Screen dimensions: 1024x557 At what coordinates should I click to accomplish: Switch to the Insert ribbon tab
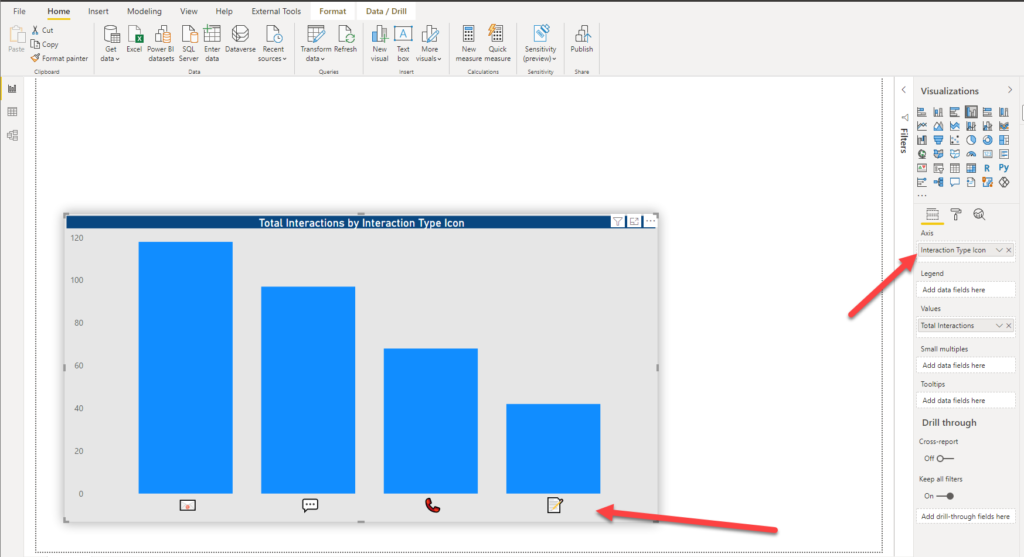coord(98,11)
